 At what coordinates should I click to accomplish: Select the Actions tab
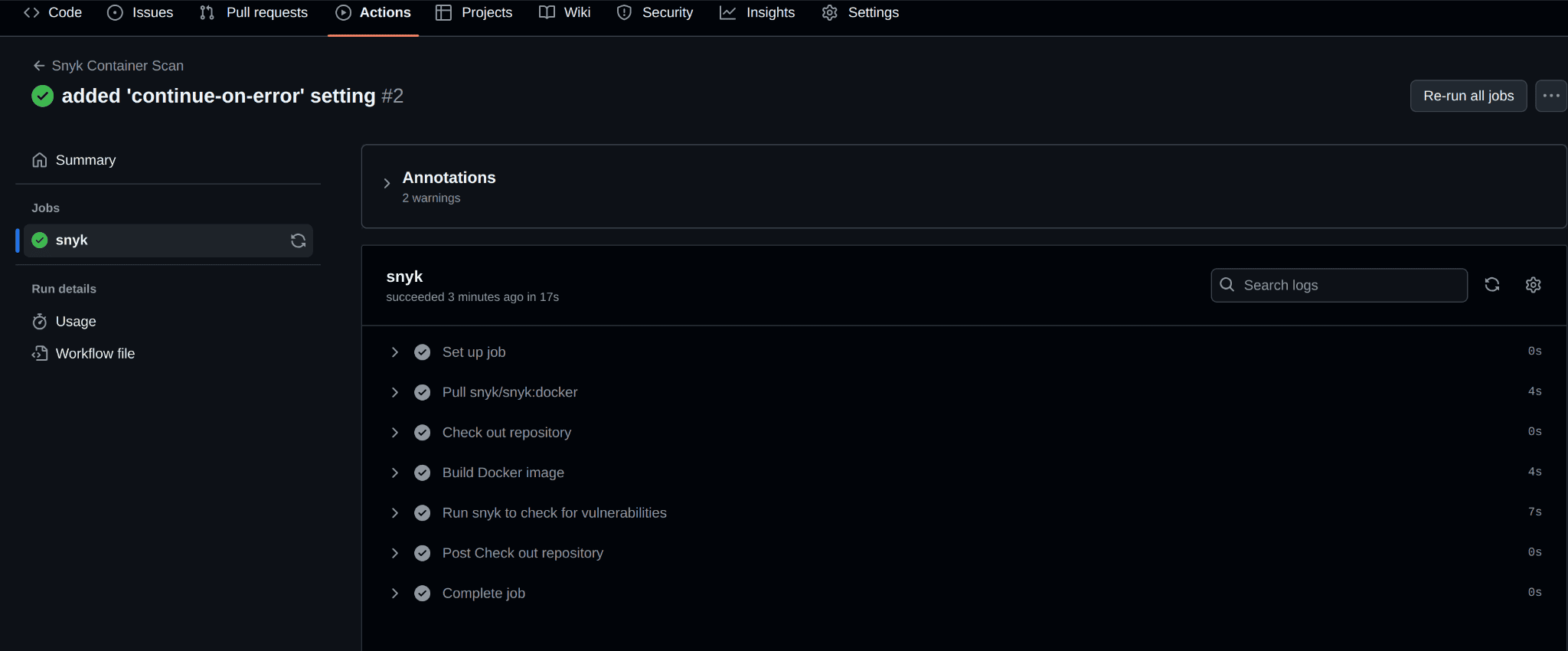[374, 12]
